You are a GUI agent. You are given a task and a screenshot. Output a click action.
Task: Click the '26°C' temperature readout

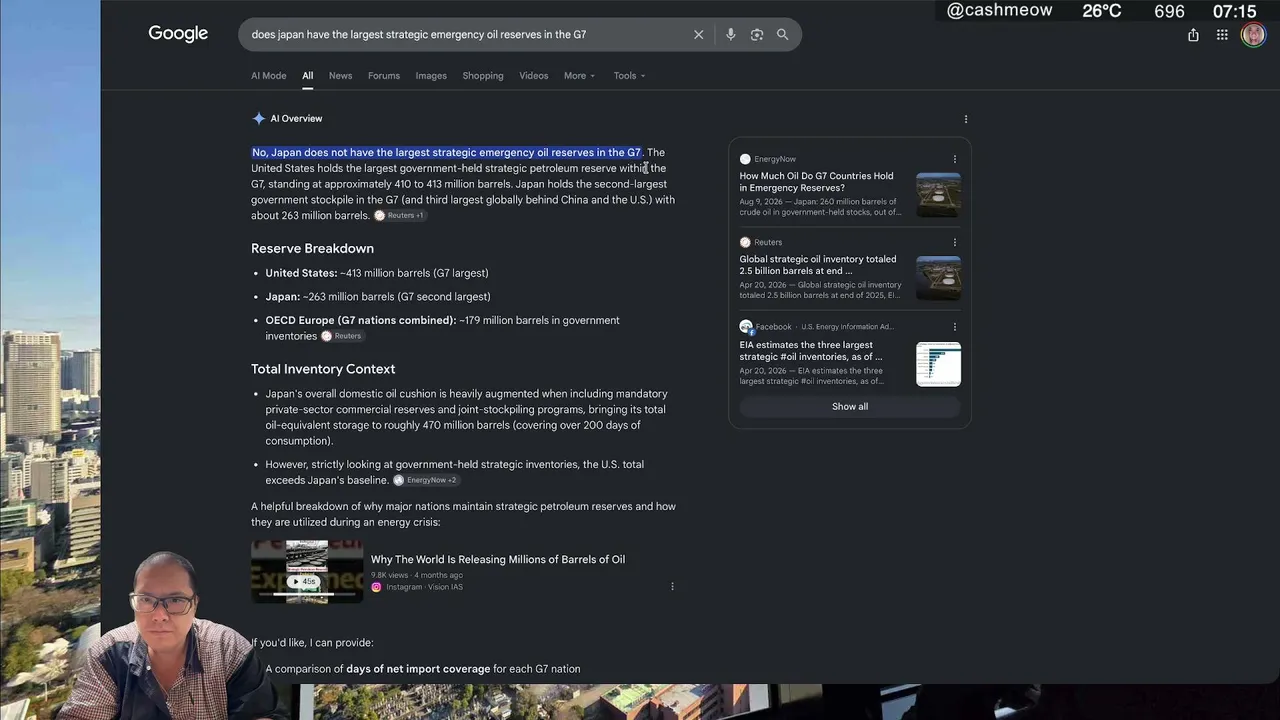pyautogui.click(x=1101, y=11)
